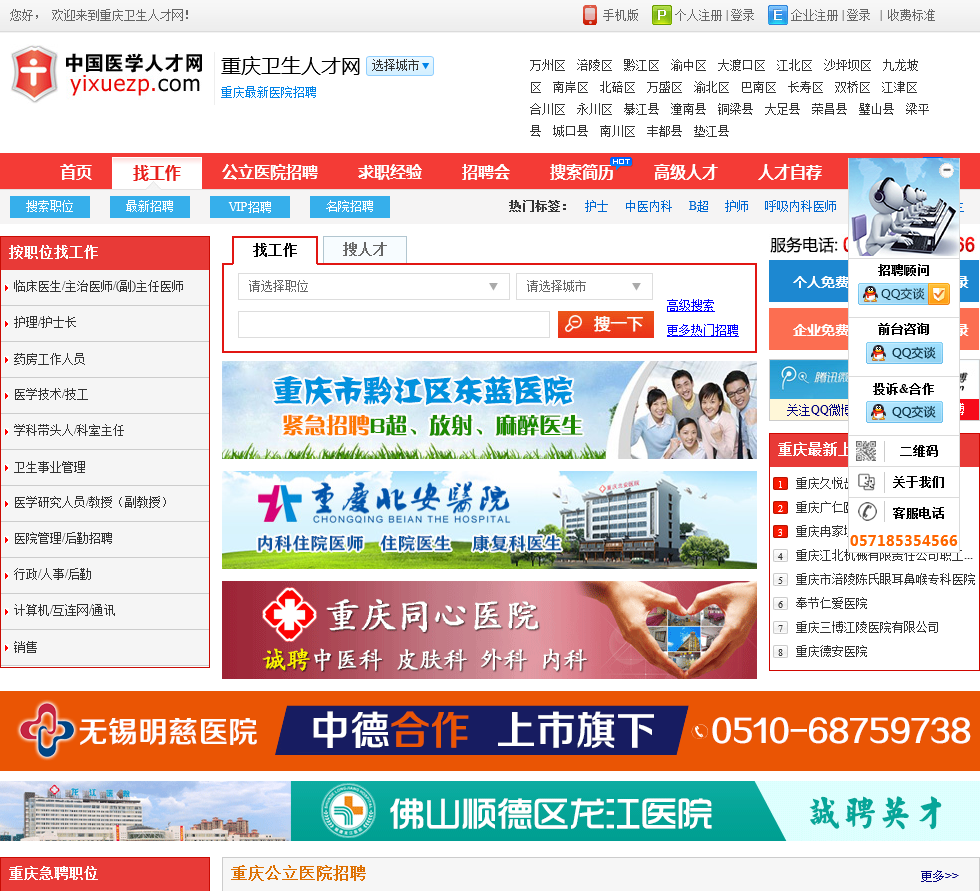The image size is (980, 891).
Task: Click the 中医内科 hot tag
Action: [648, 206]
